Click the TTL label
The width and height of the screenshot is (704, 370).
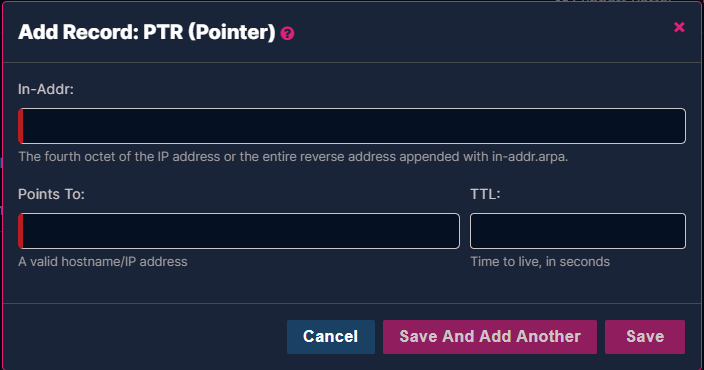pos(485,194)
